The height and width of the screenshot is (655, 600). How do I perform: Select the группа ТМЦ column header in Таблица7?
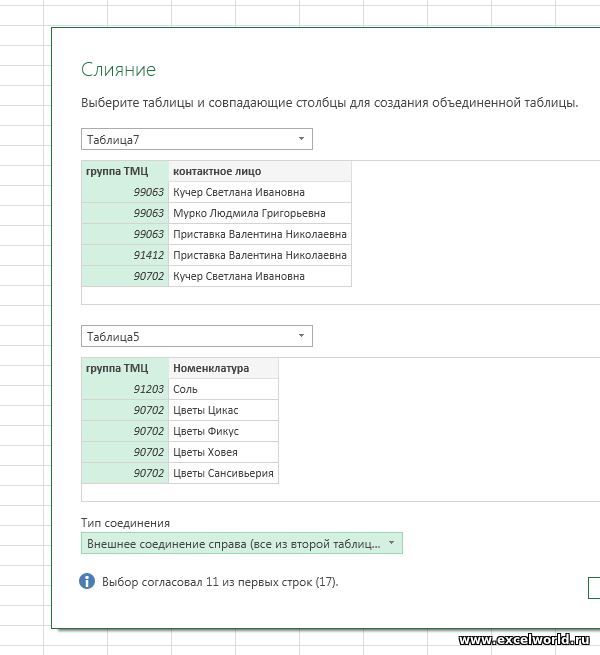tap(125, 171)
